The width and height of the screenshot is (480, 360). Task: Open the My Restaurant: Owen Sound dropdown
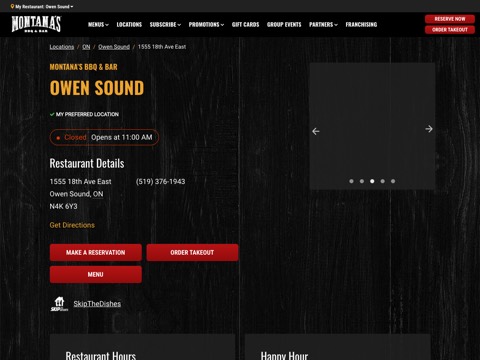tap(44, 6)
